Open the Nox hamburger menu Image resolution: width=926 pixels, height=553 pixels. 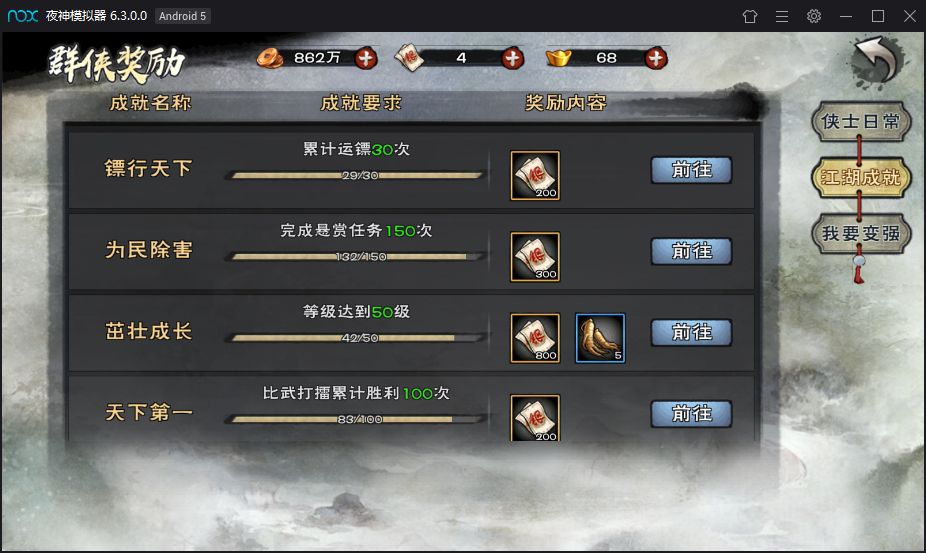pos(782,16)
